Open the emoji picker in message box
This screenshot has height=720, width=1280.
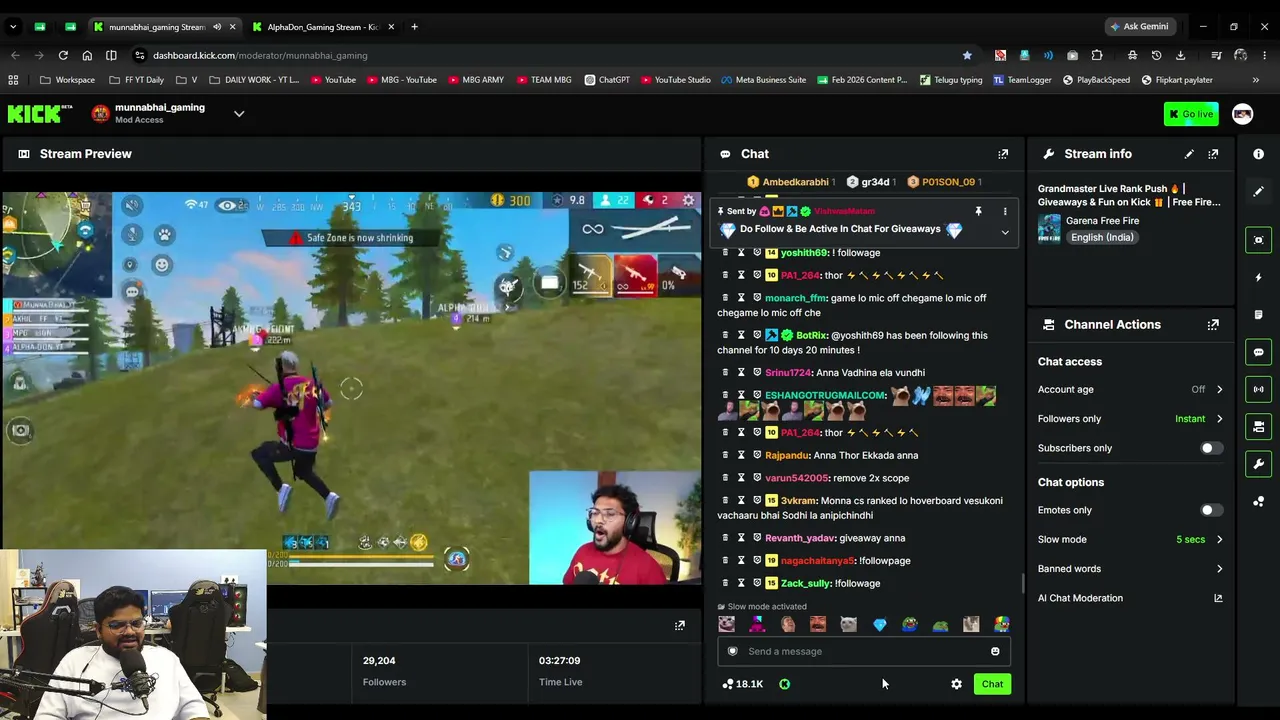(995, 651)
